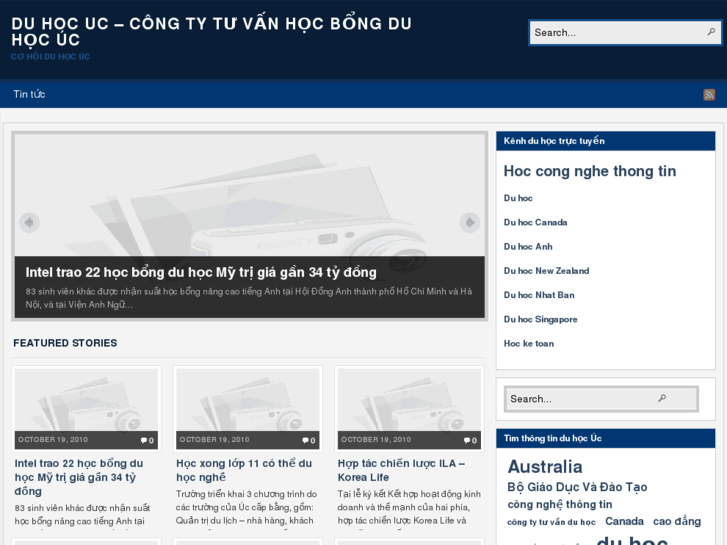Select the công nghệ thông tin tag
The image size is (727, 545).
tap(560, 504)
